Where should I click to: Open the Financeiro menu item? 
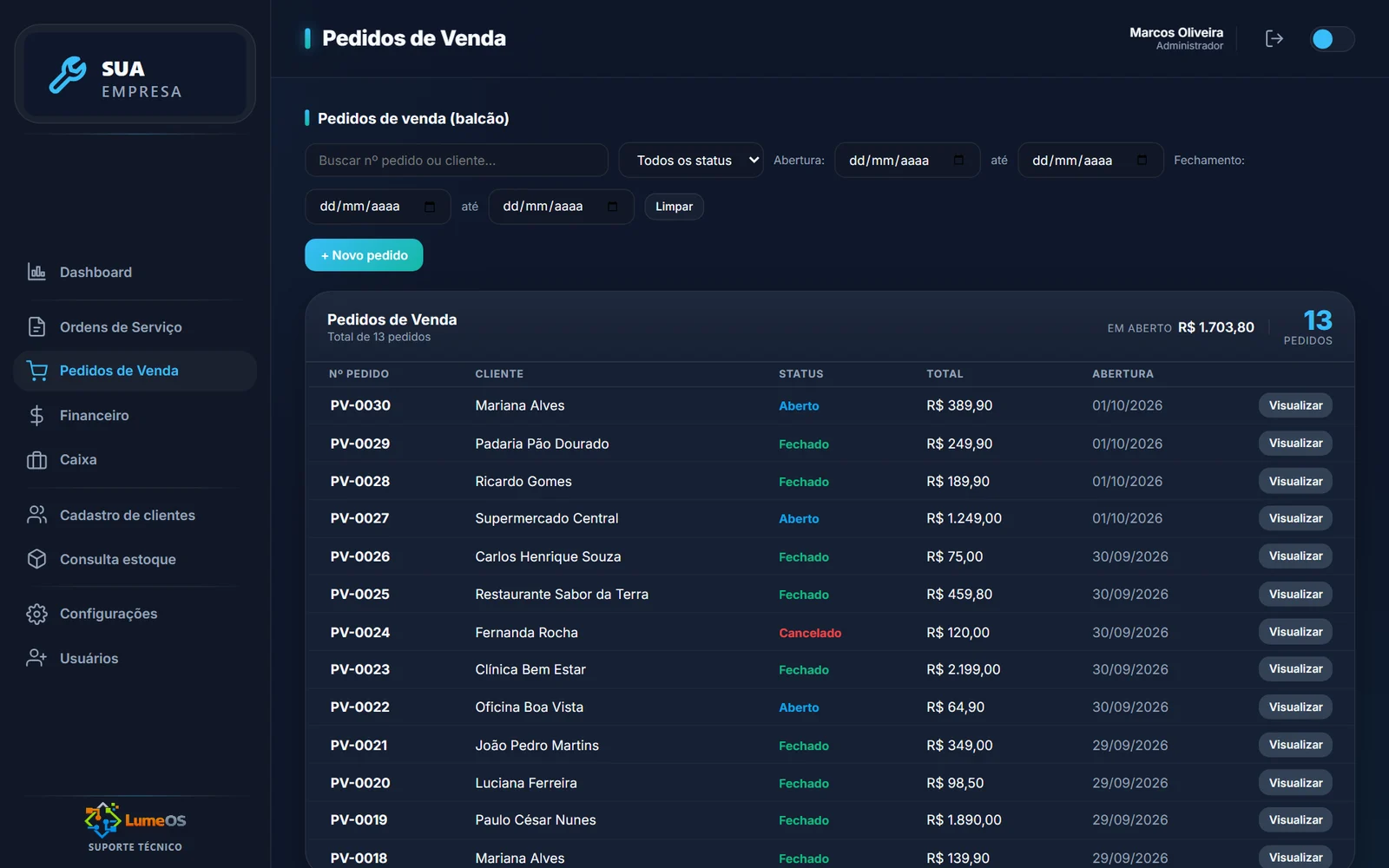click(135, 415)
